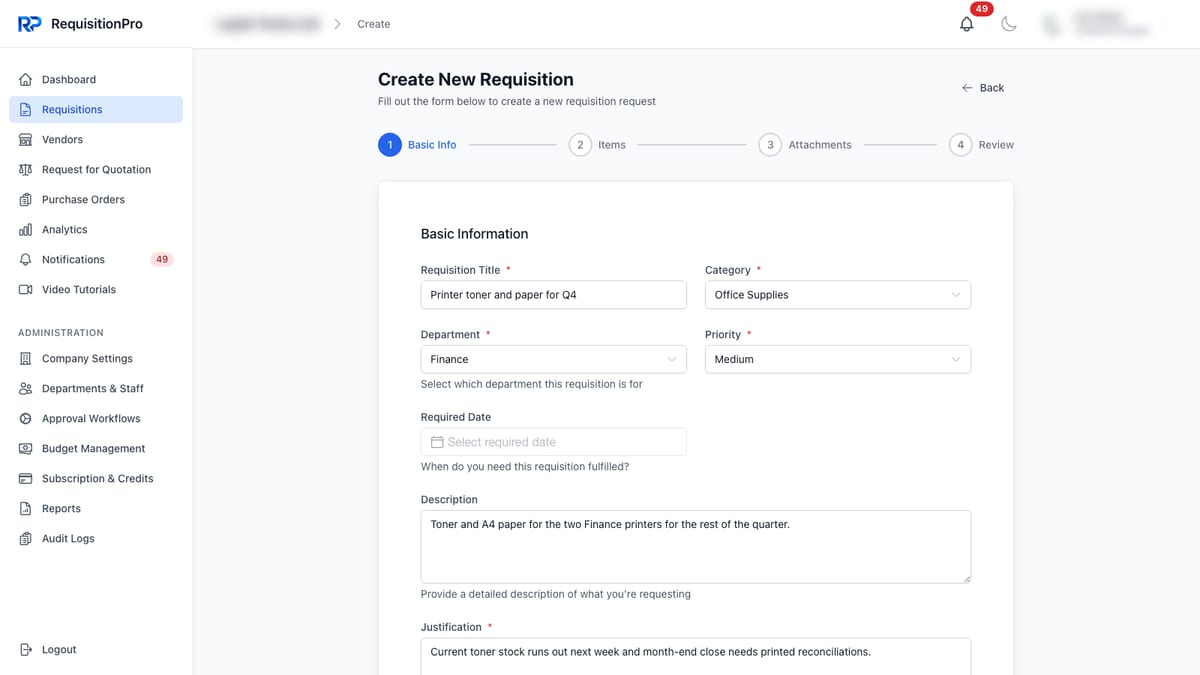
Task: Click the Purchase Orders clipboard icon
Action: 26,200
